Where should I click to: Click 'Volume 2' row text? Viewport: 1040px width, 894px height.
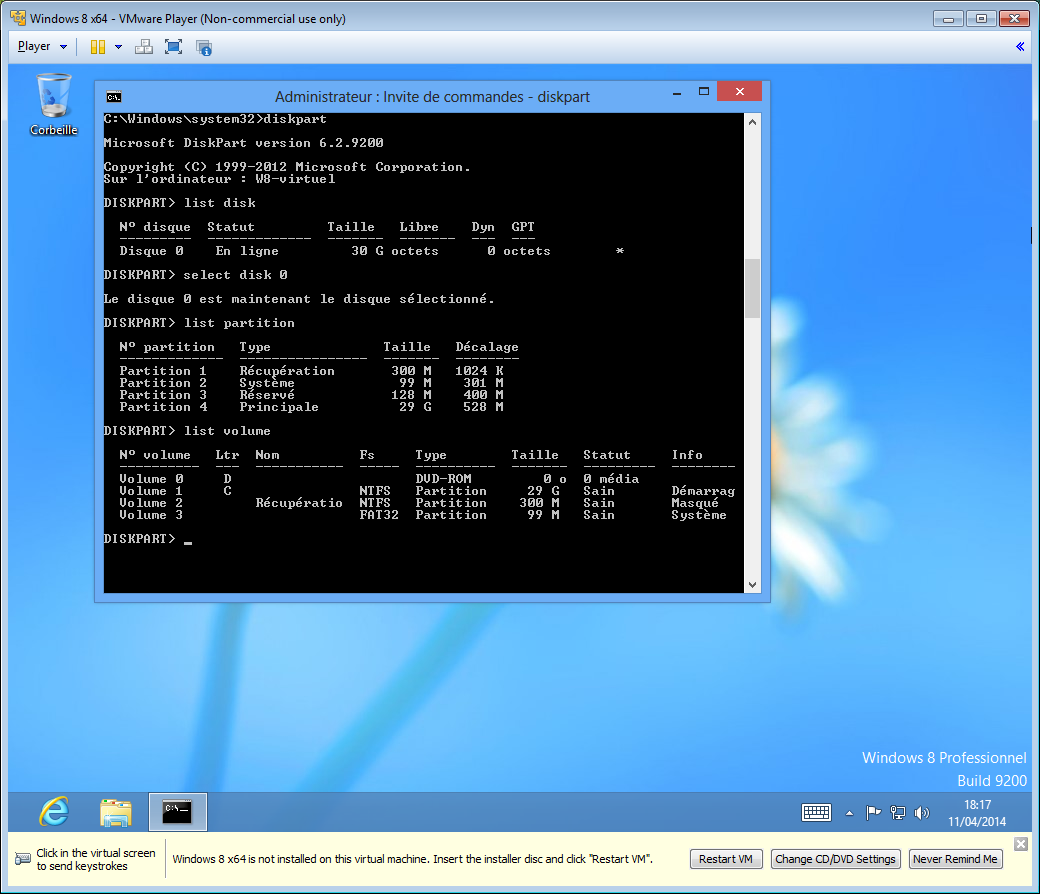click(x=151, y=503)
